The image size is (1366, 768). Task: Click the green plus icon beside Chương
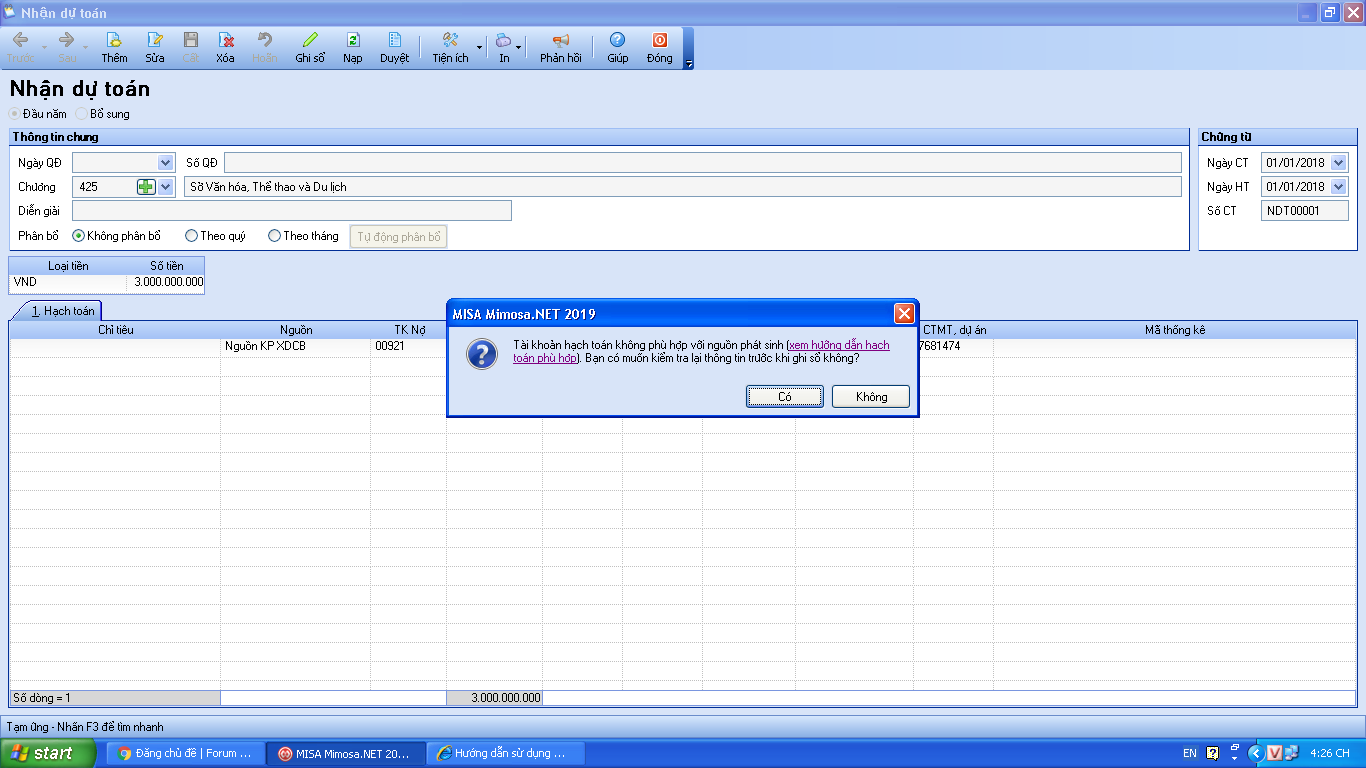(146, 187)
